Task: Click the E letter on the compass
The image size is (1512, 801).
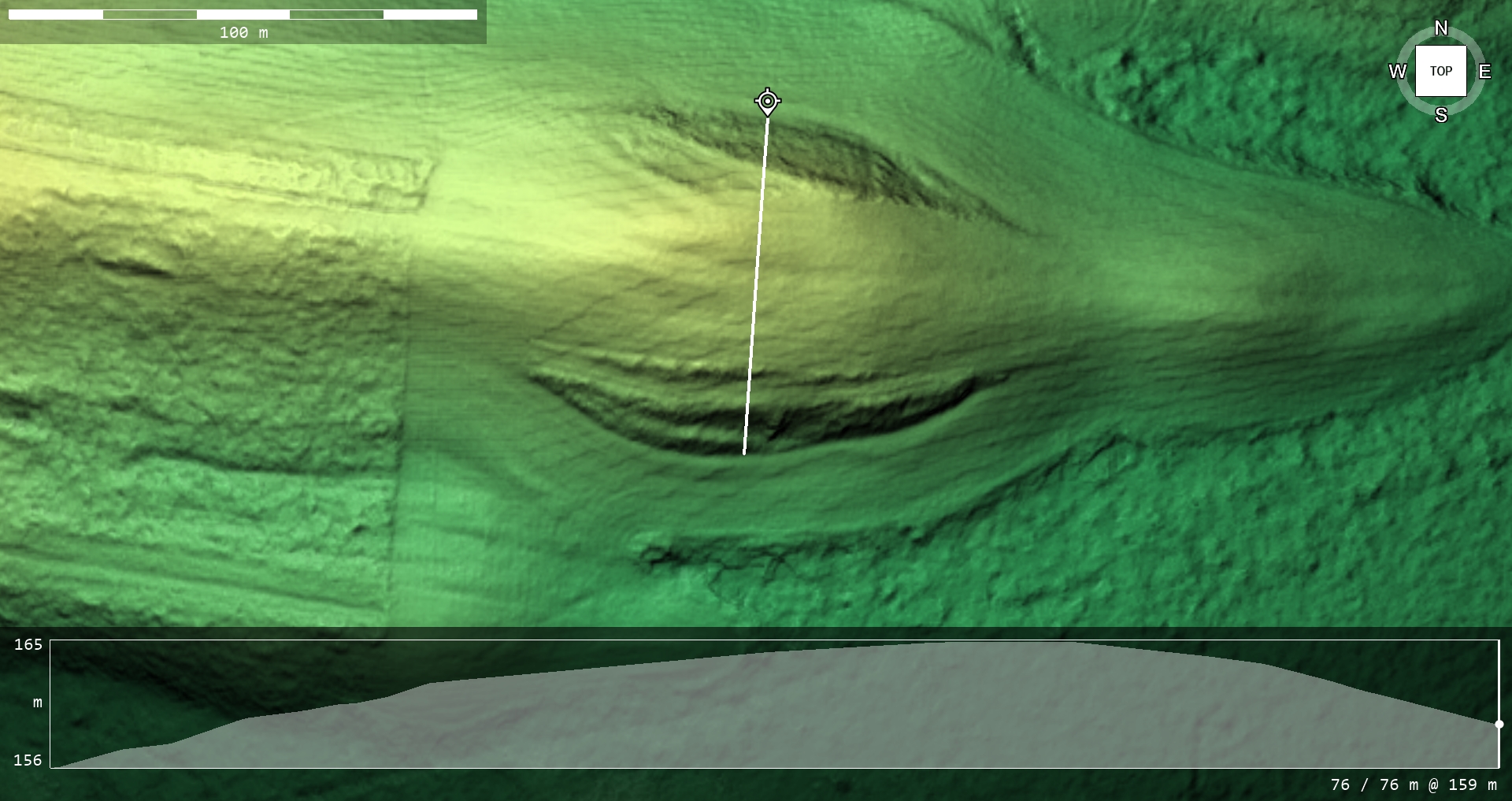Action: coord(1484,72)
